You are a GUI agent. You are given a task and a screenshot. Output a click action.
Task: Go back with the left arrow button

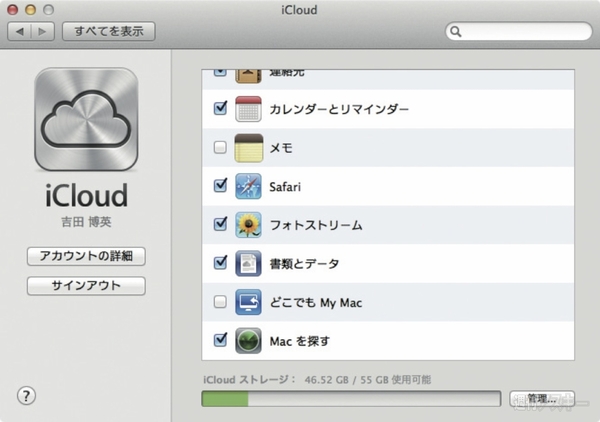click(20, 31)
